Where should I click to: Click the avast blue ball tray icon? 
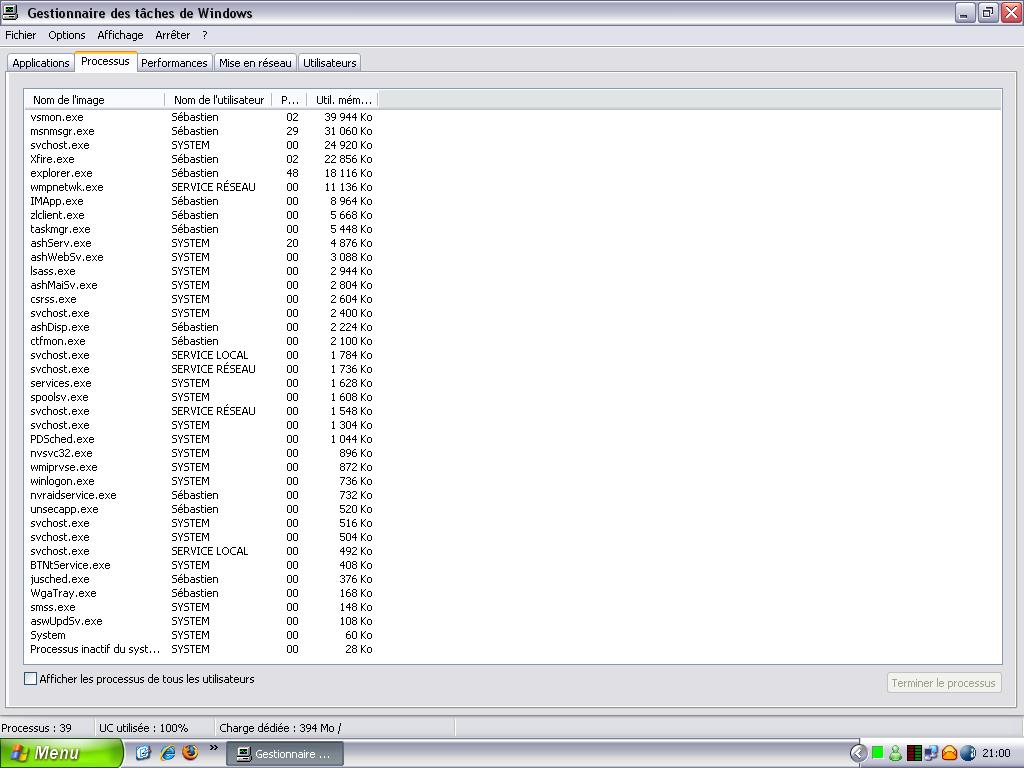(967, 753)
